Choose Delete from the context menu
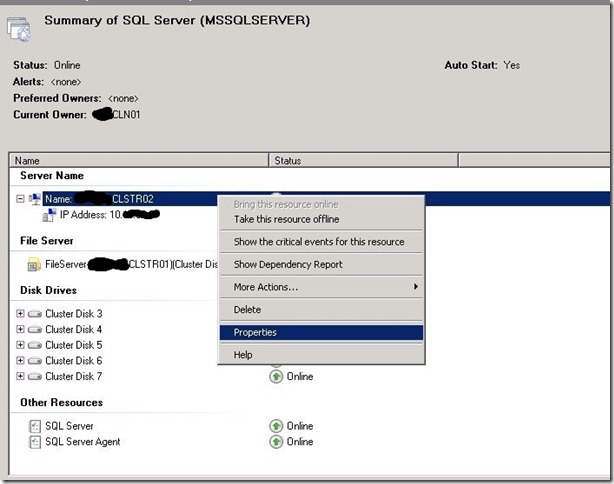 coord(321,310)
